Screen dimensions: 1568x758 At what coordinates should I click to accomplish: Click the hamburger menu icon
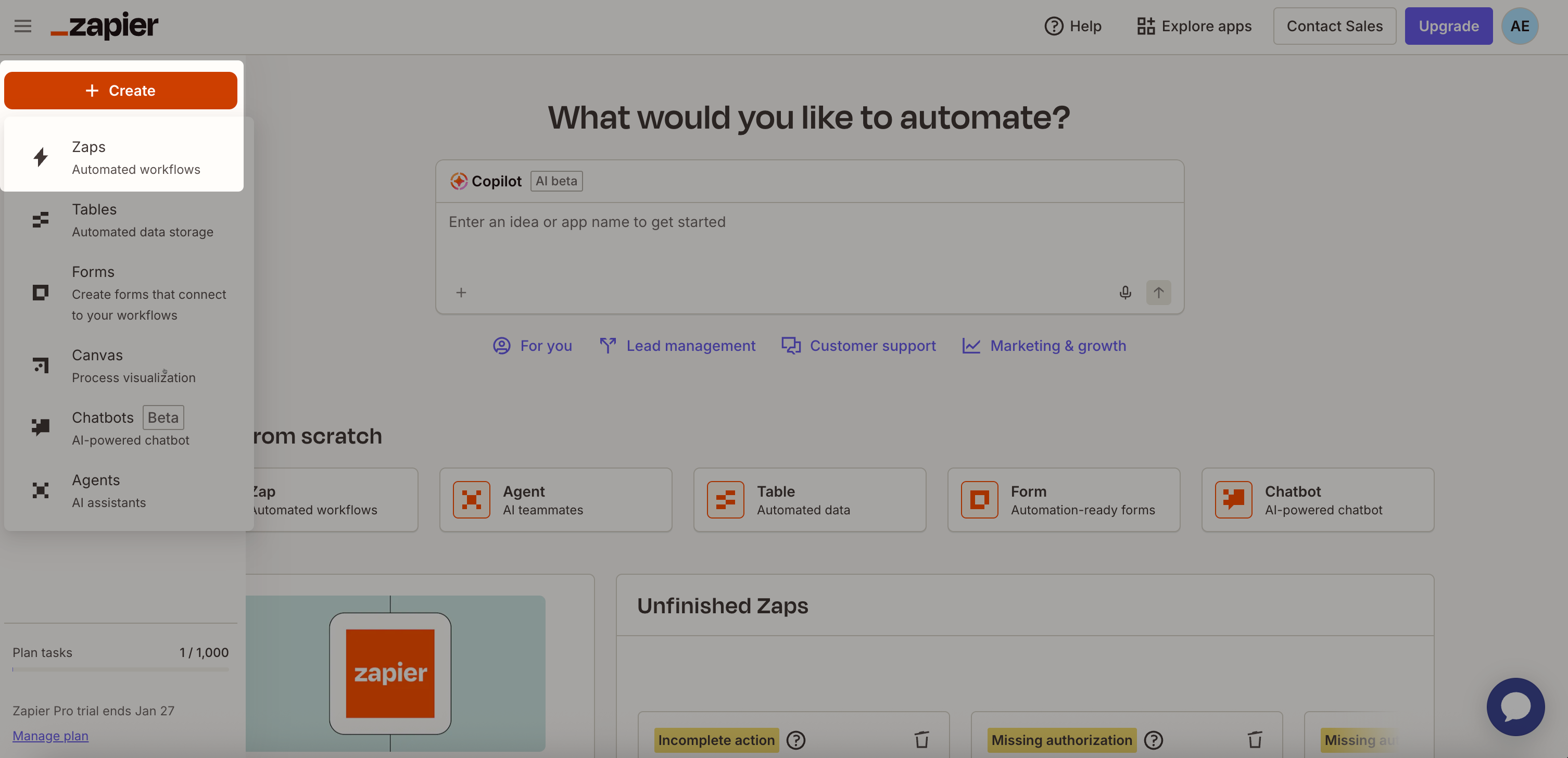point(22,26)
